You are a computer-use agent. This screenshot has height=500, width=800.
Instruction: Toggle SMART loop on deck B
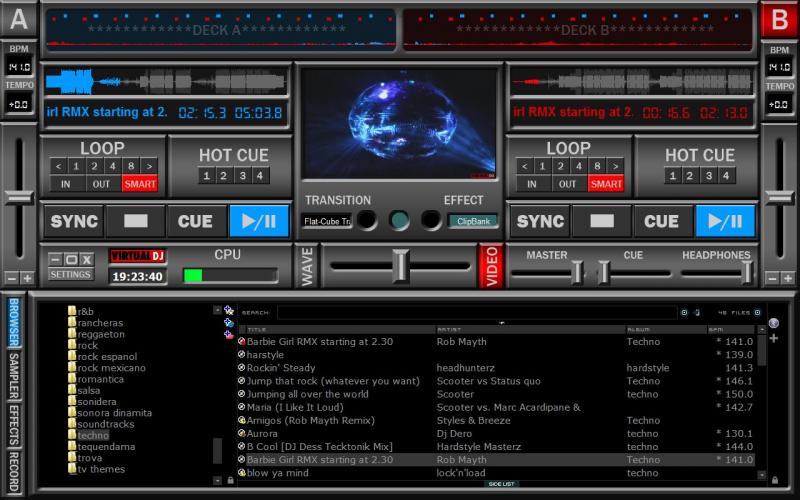point(606,184)
